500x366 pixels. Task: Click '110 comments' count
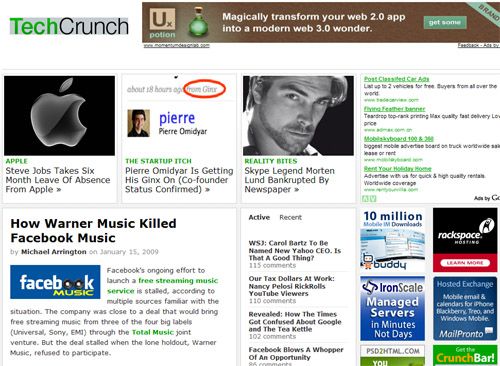point(272,301)
